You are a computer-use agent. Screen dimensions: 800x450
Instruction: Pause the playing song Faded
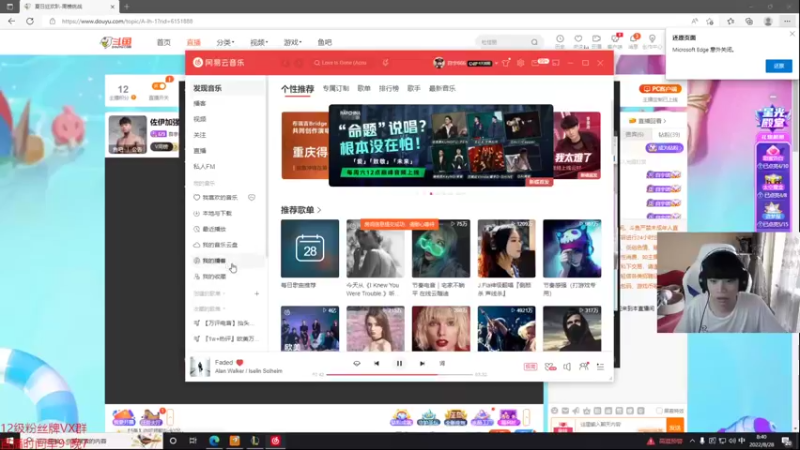pos(399,363)
